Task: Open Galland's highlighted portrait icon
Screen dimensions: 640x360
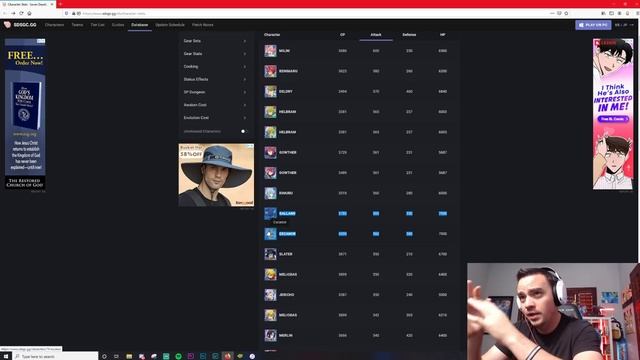Action: click(270, 213)
